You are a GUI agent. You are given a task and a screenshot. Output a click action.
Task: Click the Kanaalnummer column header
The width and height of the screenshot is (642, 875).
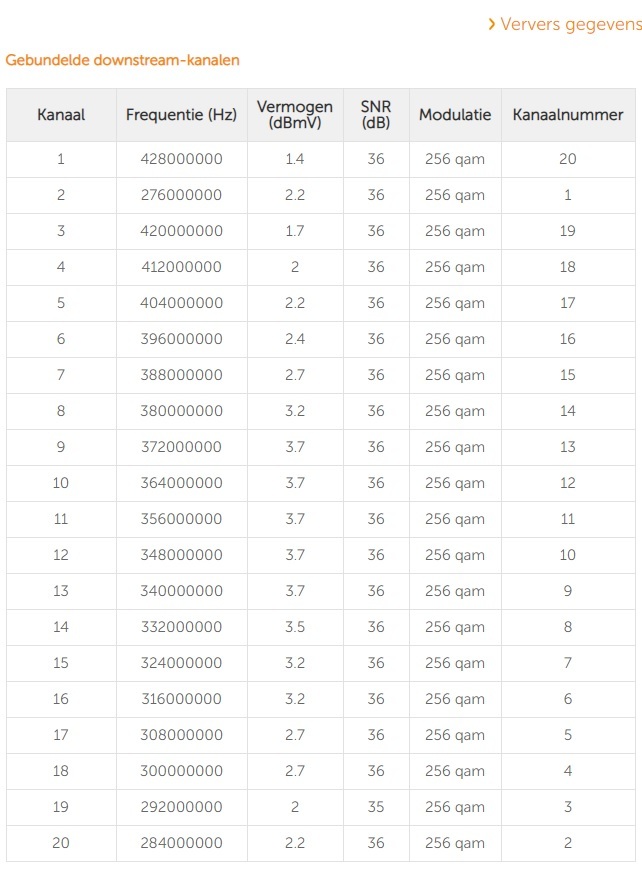[567, 115]
